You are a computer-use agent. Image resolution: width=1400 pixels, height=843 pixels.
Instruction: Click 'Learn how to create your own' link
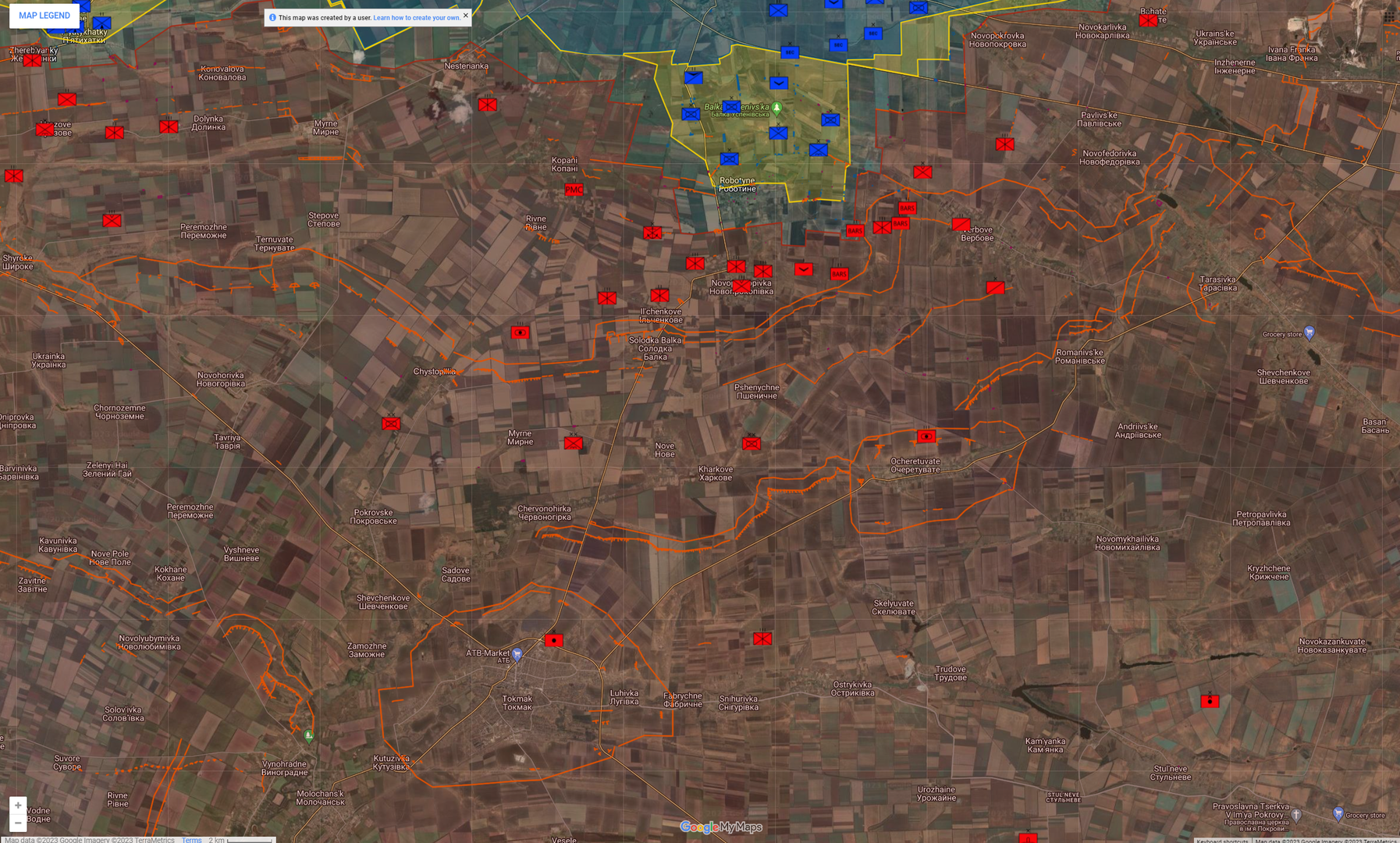click(416, 18)
